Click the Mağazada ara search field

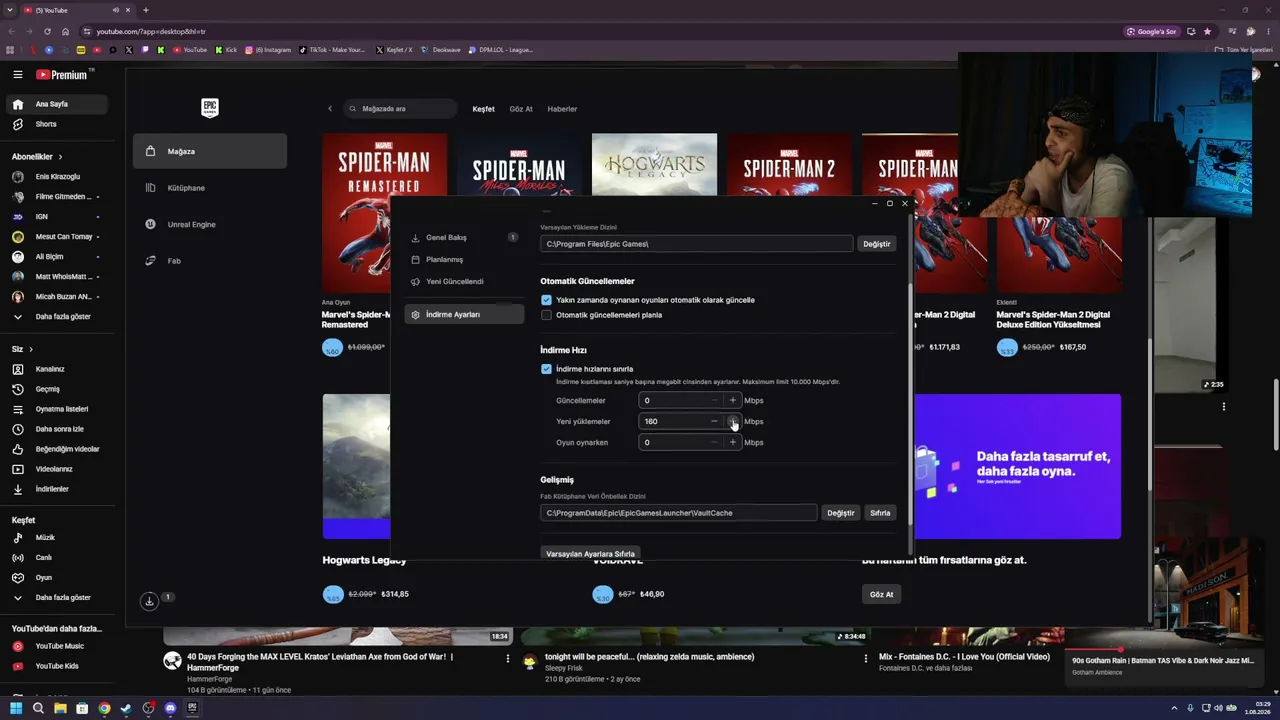(401, 109)
